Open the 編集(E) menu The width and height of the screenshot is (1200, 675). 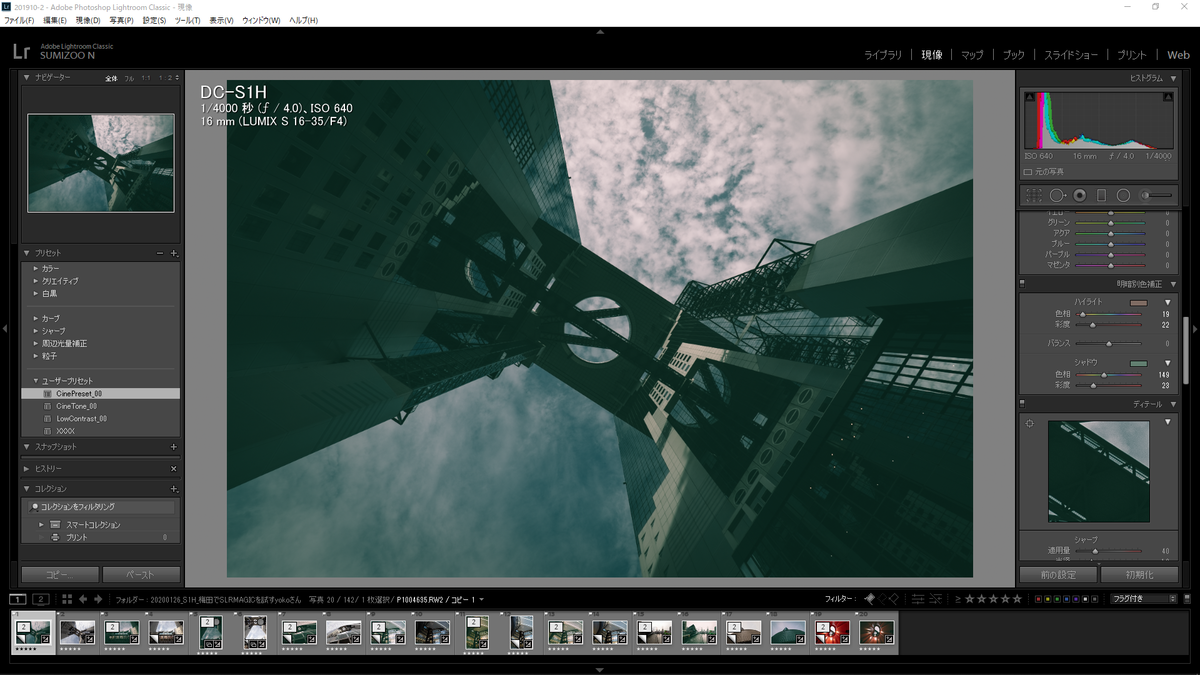pos(55,20)
